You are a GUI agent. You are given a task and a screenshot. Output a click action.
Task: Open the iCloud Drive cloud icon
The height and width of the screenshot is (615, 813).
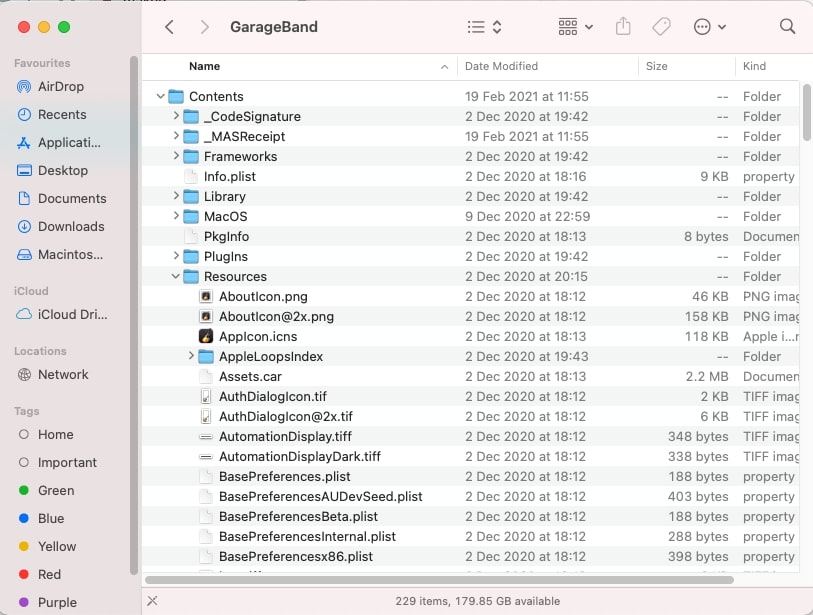tap(24, 314)
